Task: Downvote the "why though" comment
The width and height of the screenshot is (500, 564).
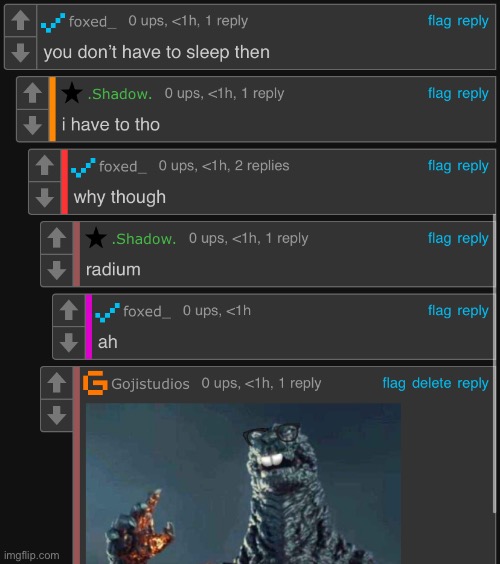Action: coord(45,198)
